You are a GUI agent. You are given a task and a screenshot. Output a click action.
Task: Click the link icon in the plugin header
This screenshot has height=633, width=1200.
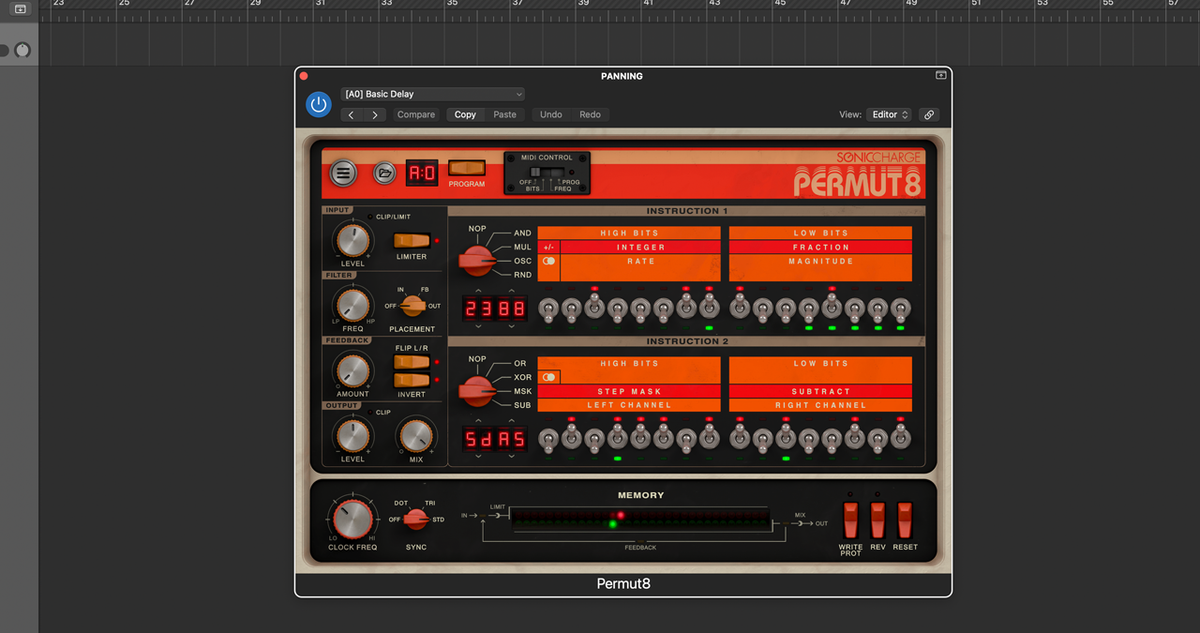tap(928, 114)
